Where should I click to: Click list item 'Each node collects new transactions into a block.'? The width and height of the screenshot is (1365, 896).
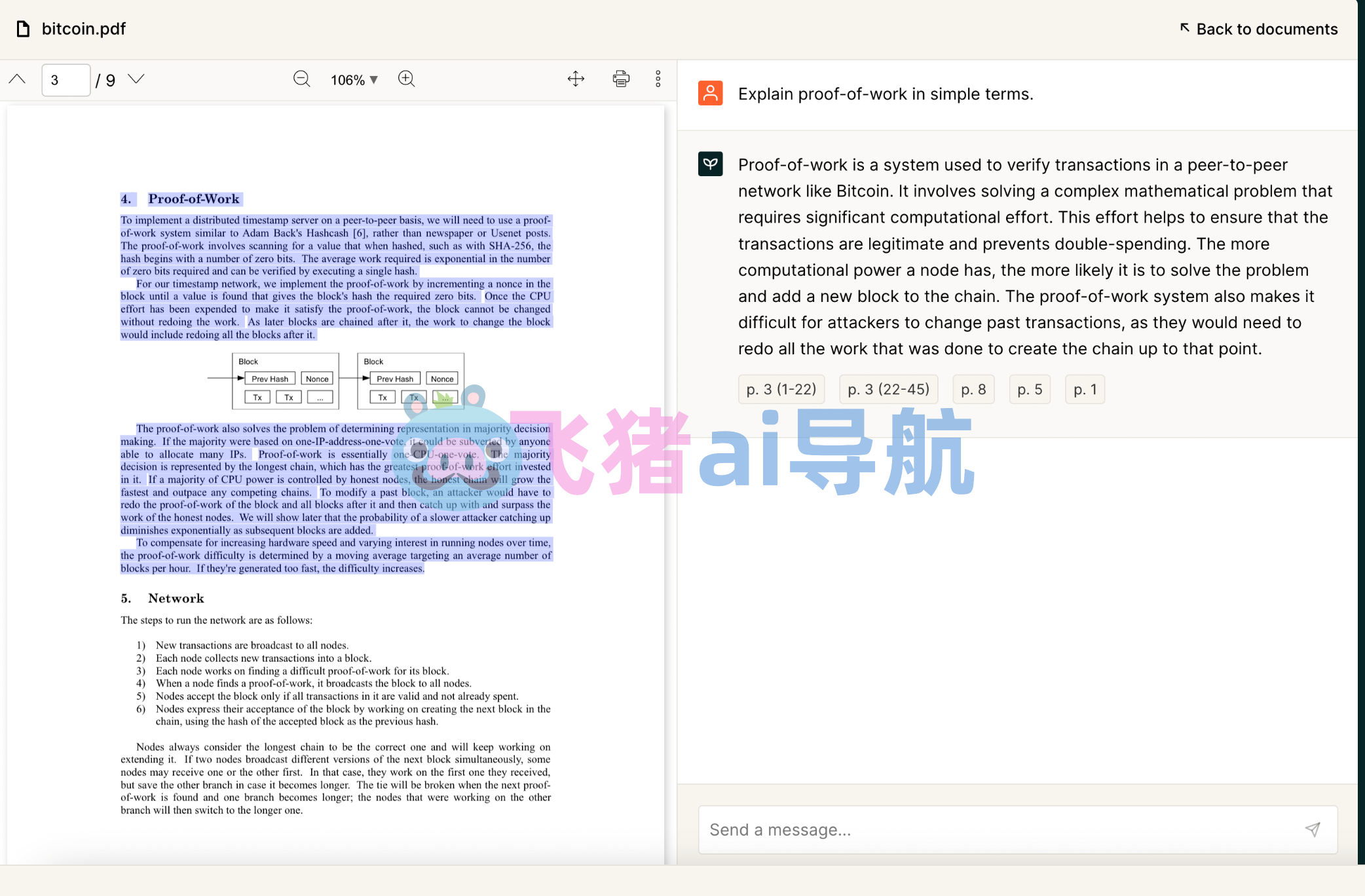263,658
